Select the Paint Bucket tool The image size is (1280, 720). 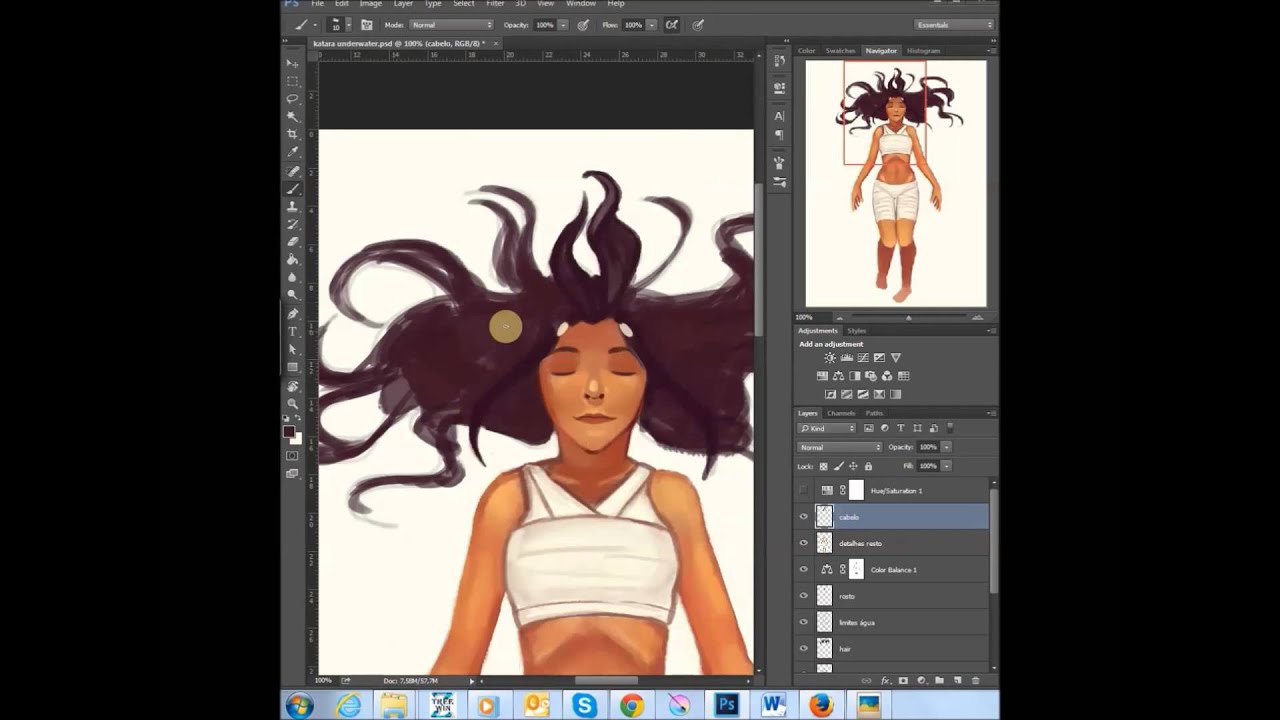[293, 260]
